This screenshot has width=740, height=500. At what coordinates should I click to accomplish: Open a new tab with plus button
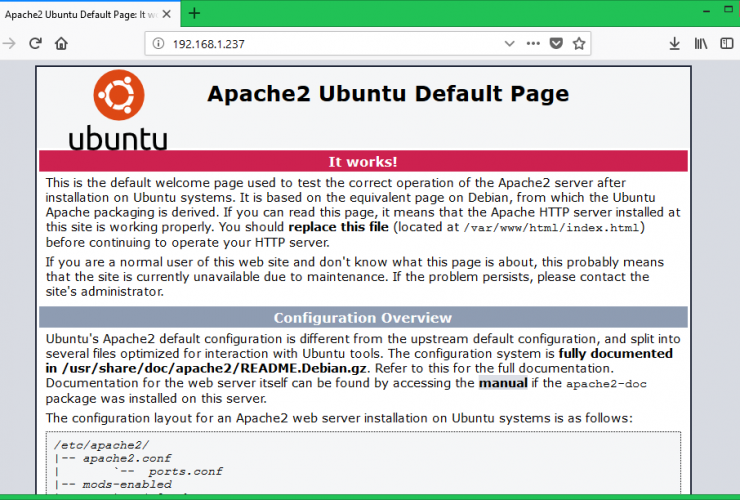[194, 13]
